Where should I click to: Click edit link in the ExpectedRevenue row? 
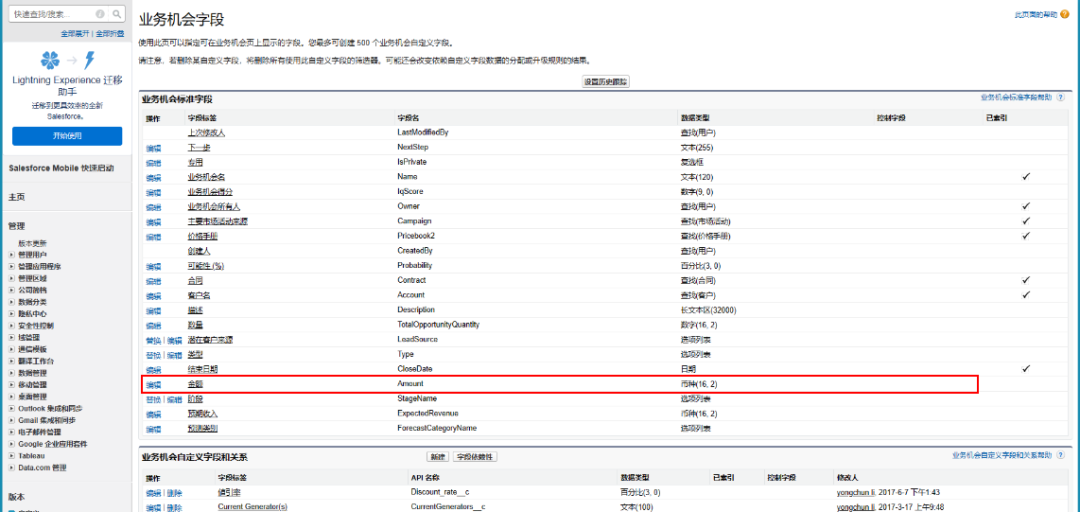pos(153,413)
